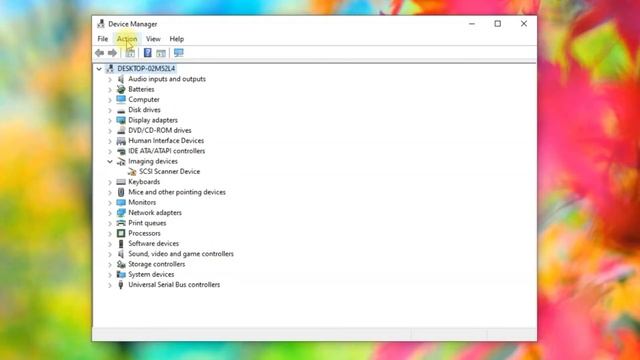Minimize the Device Manager window
This screenshot has height=360, width=640.
[x=472, y=24]
